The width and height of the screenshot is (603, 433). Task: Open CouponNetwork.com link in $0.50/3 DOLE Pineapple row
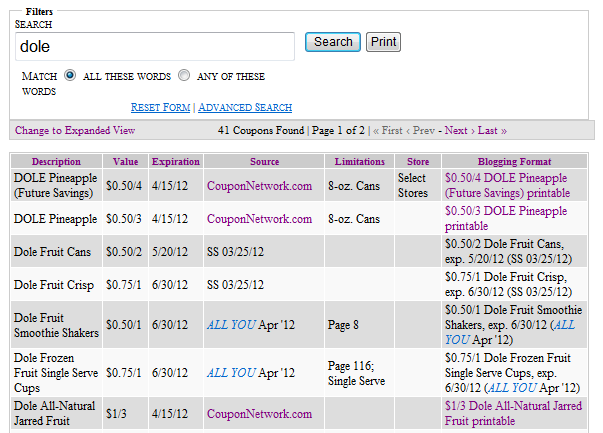pos(259,219)
